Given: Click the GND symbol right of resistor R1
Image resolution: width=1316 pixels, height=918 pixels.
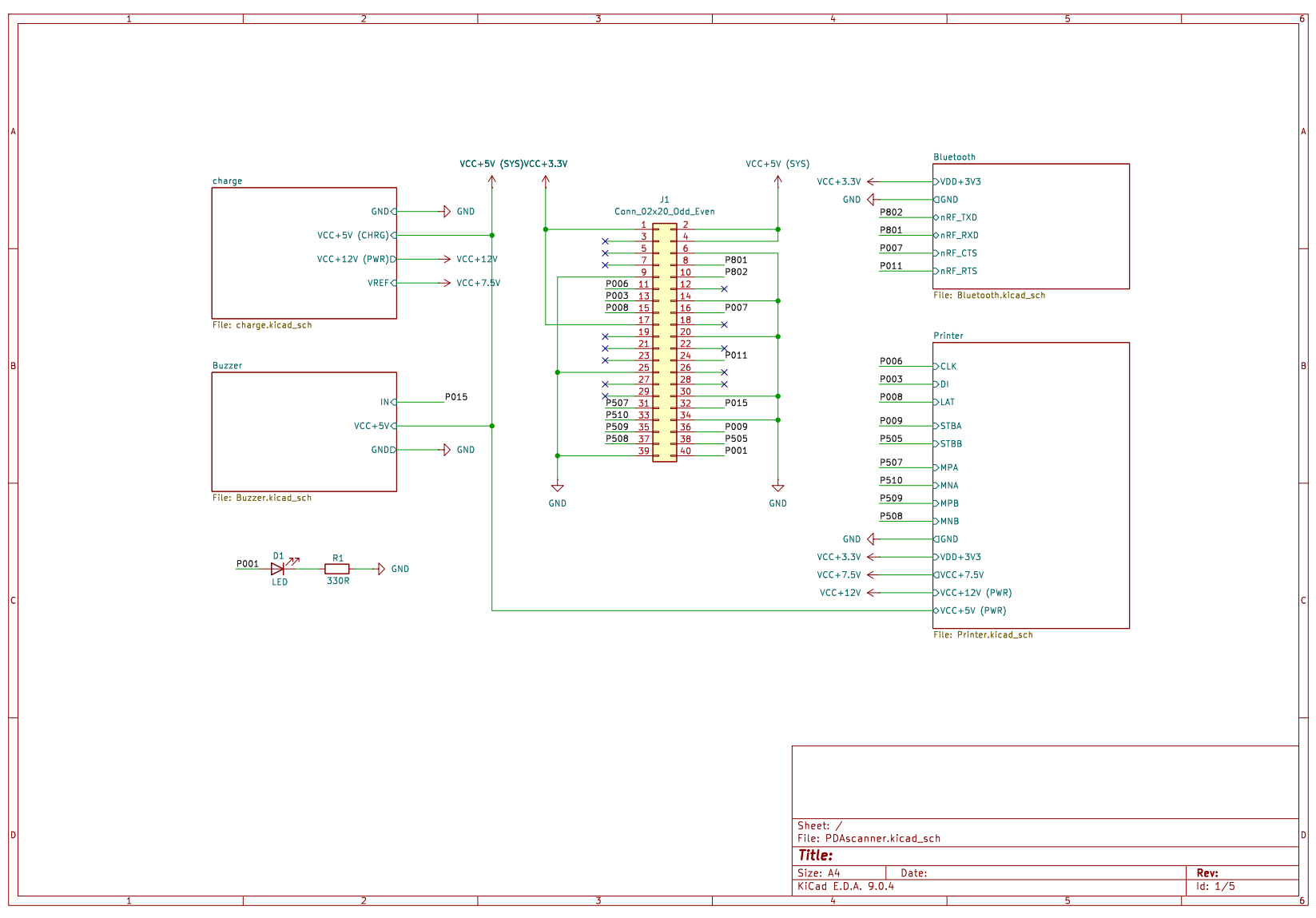Looking at the screenshot, I should click(382, 569).
